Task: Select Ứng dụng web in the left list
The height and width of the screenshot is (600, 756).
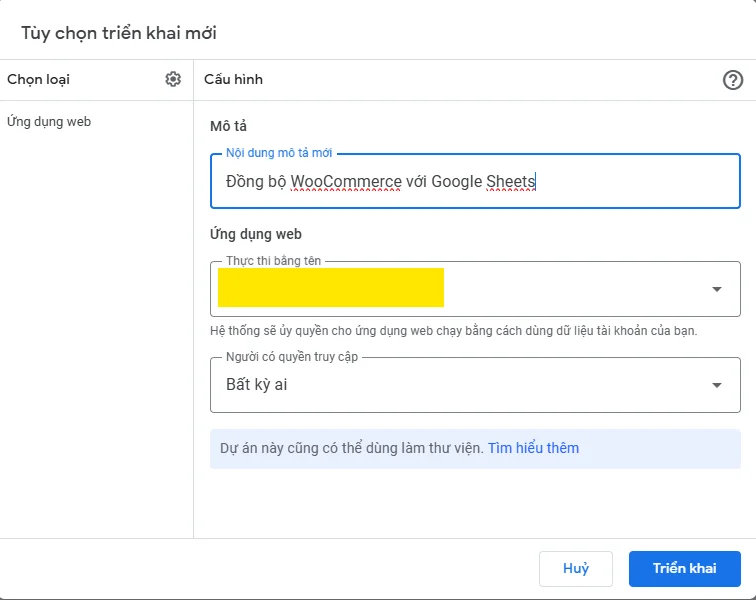Action: point(49,122)
